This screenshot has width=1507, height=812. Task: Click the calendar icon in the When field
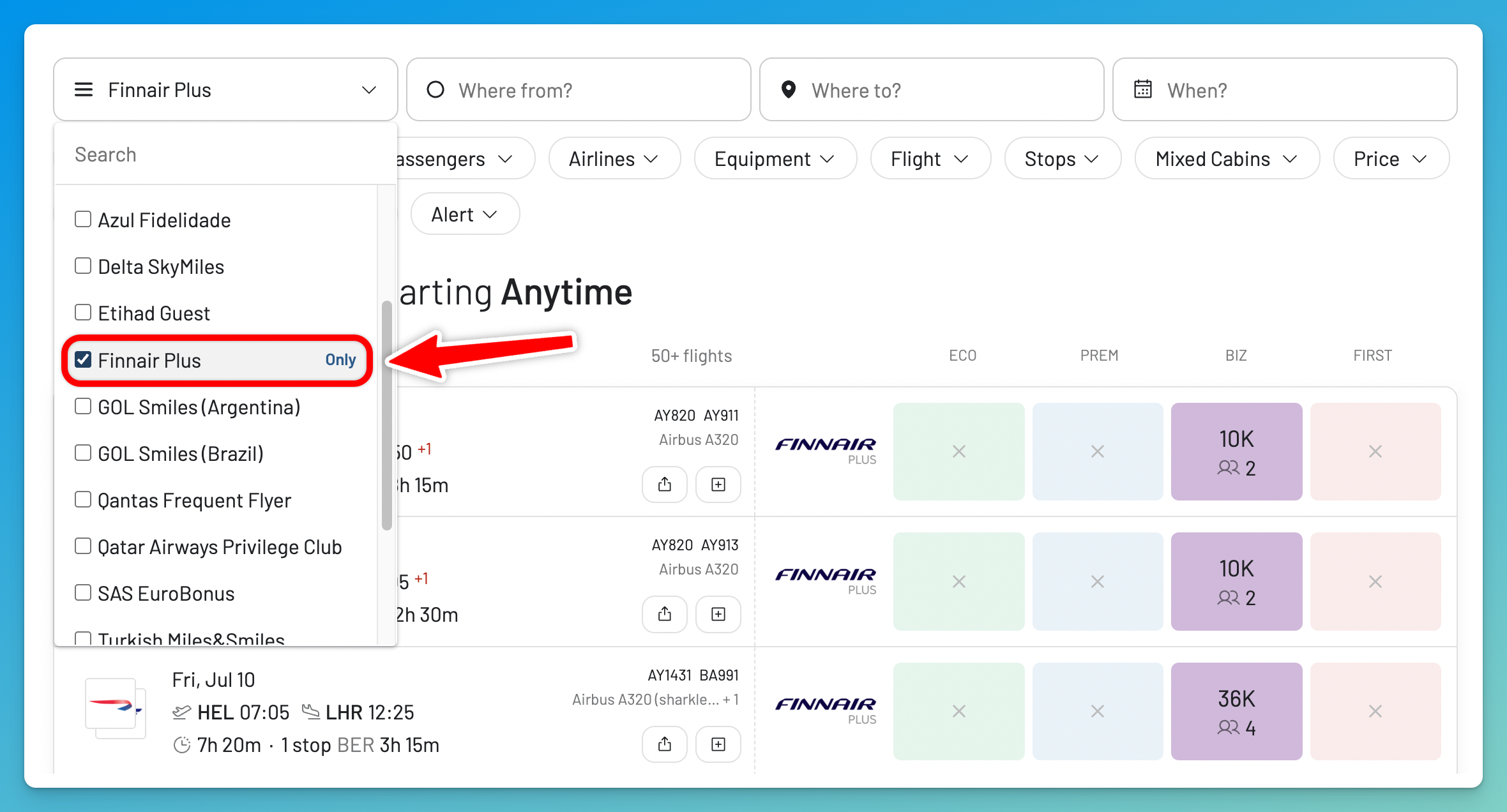1143,89
